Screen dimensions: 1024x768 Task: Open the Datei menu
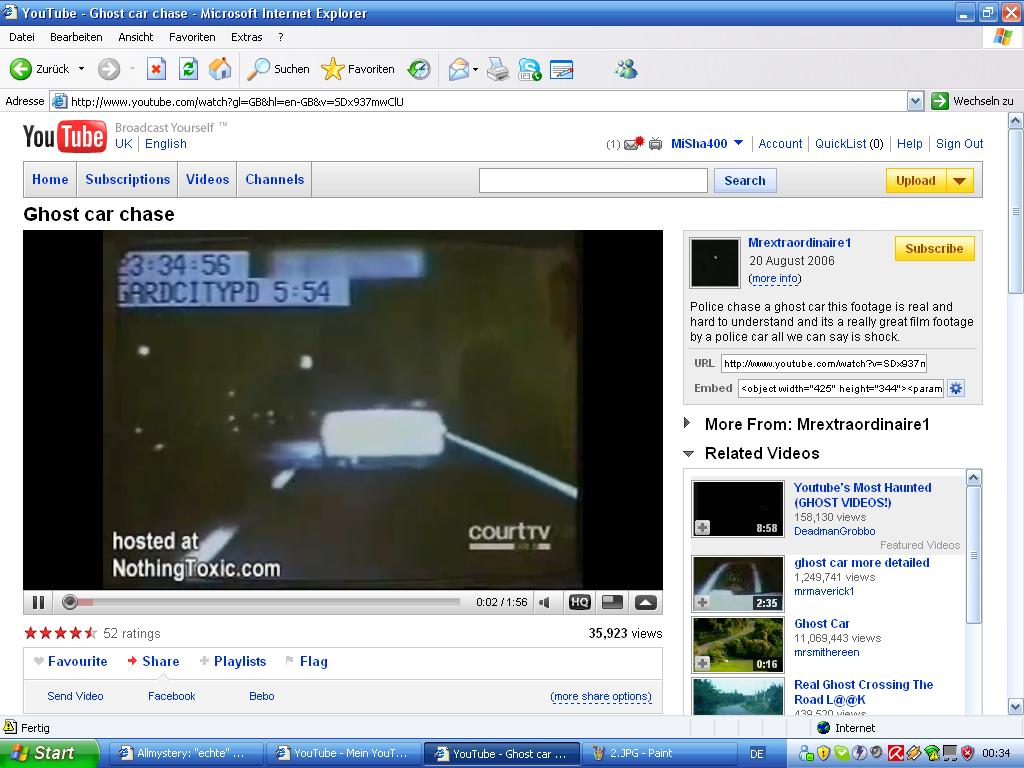pos(22,37)
